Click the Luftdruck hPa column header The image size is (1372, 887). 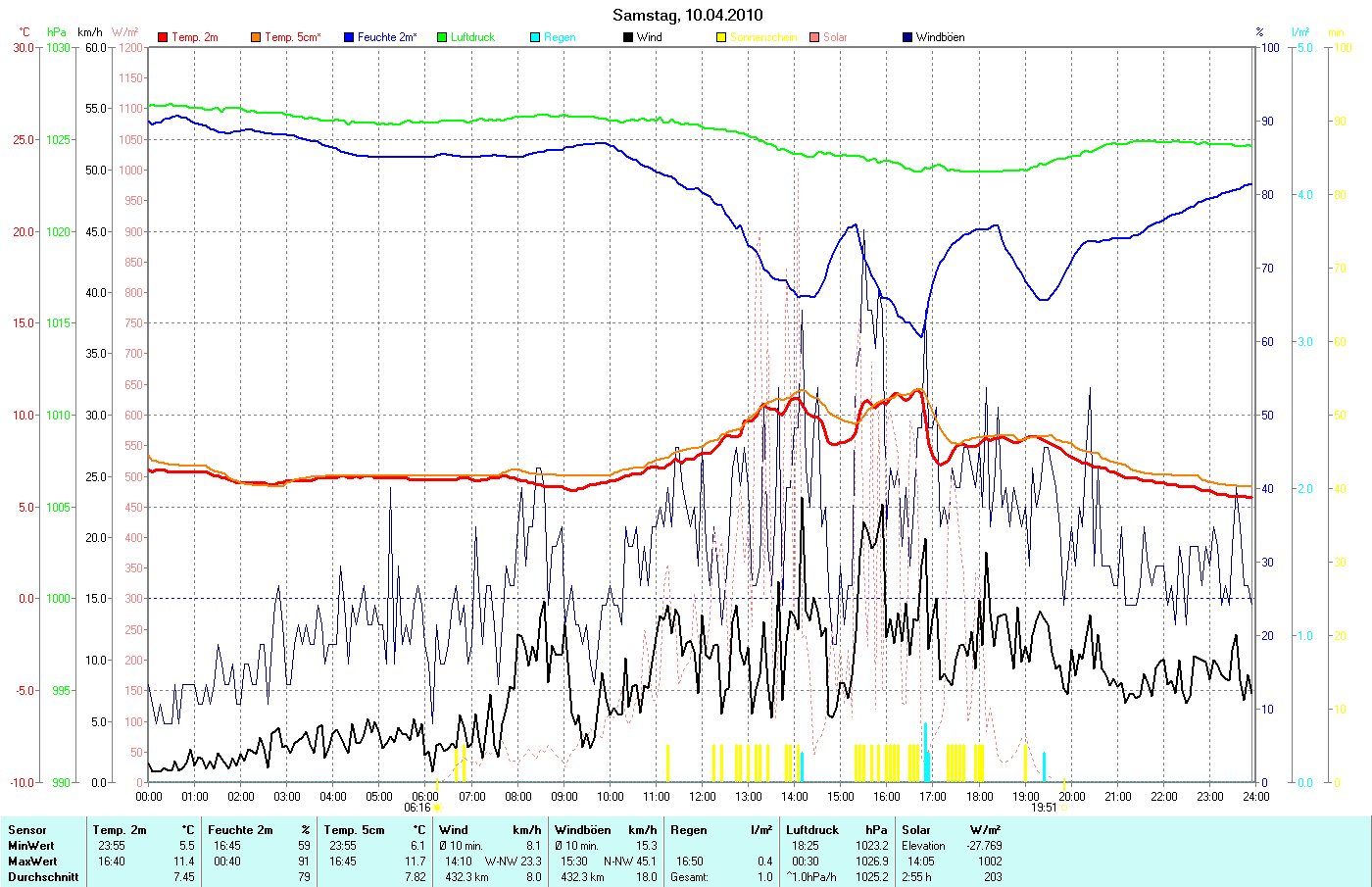click(836, 830)
